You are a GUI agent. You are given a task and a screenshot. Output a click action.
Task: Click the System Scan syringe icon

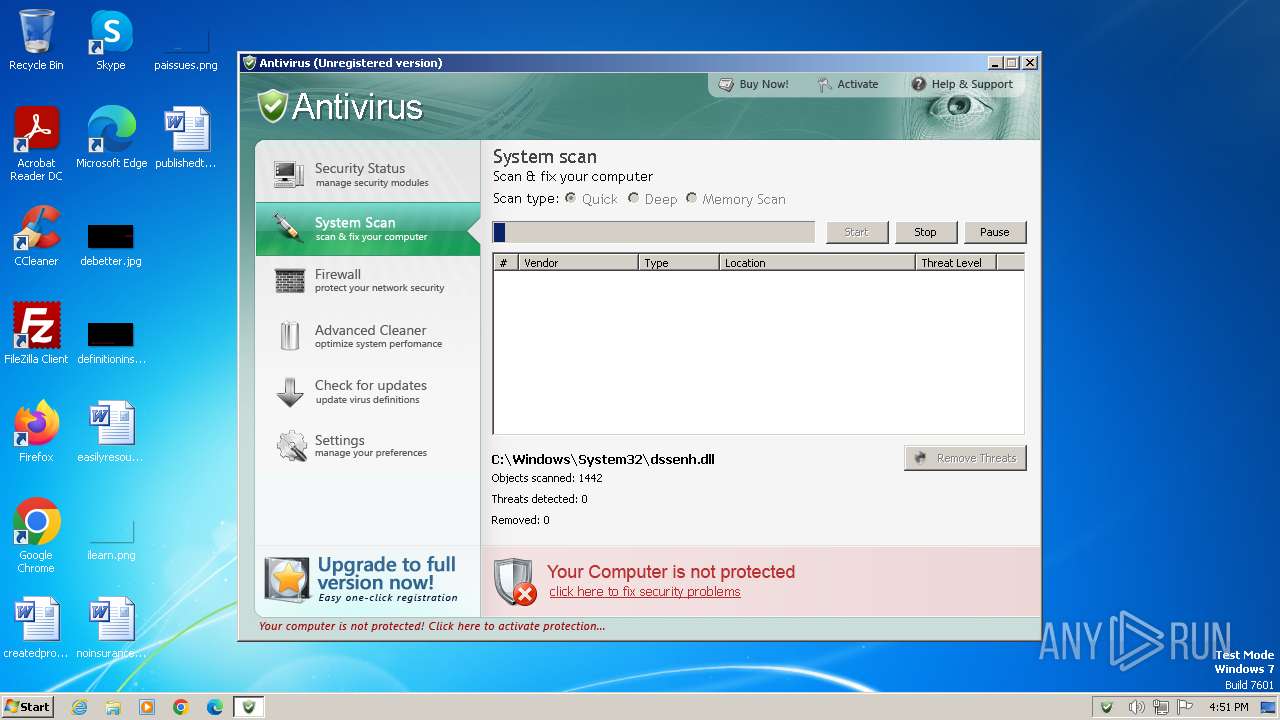(289, 228)
